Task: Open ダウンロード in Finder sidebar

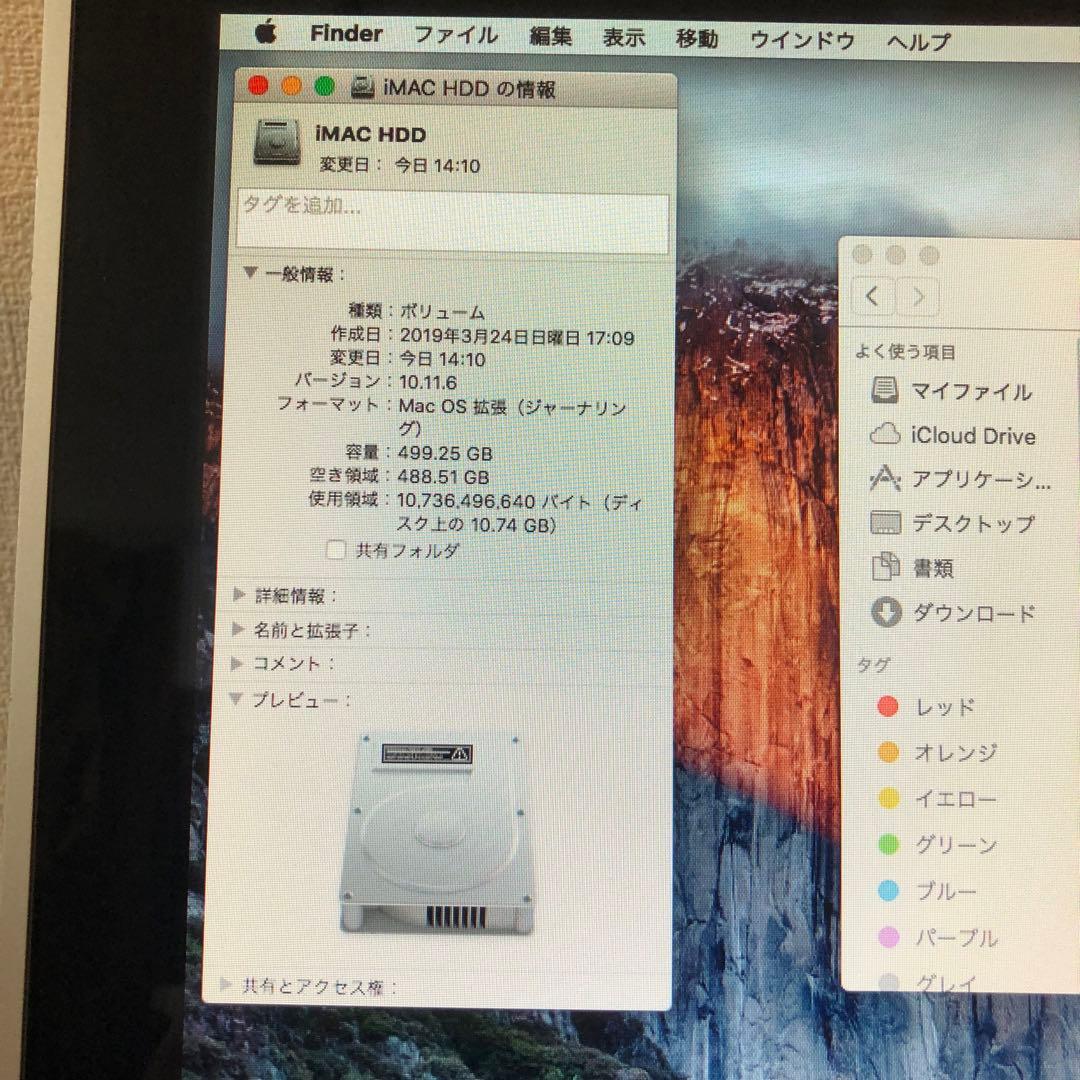Action: 953,612
